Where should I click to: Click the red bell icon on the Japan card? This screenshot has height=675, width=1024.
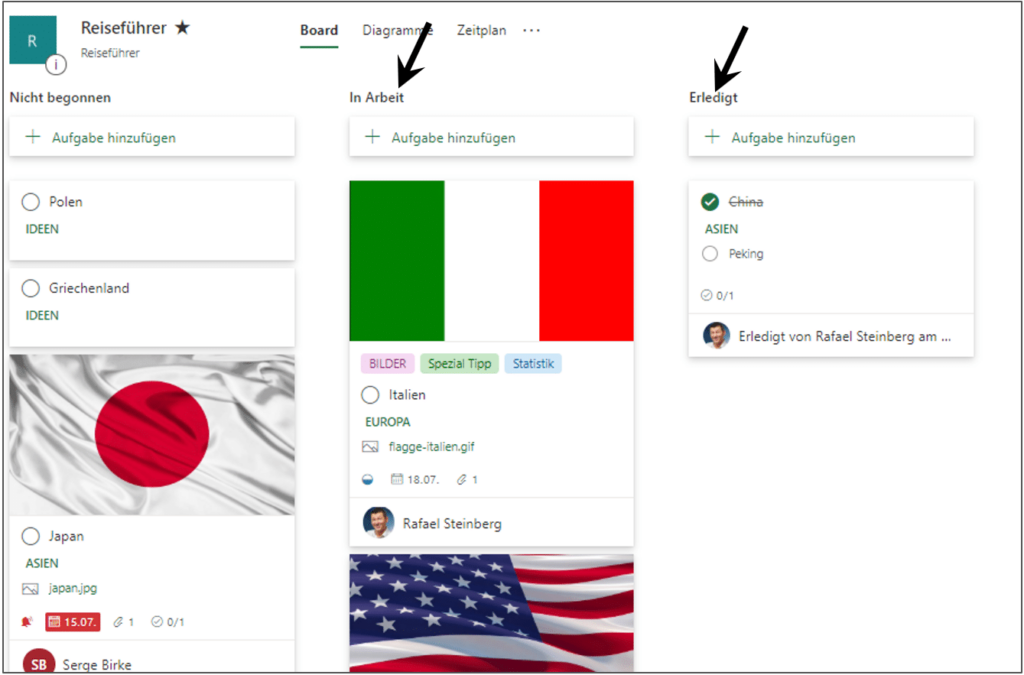click(x=27, y=622)
